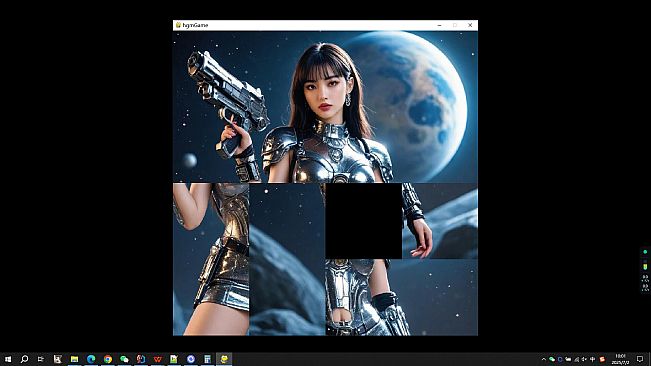Click the tile with the hand gripping the pistol
This screenshot has width=651, height=366.
click(x=211, y=145)
